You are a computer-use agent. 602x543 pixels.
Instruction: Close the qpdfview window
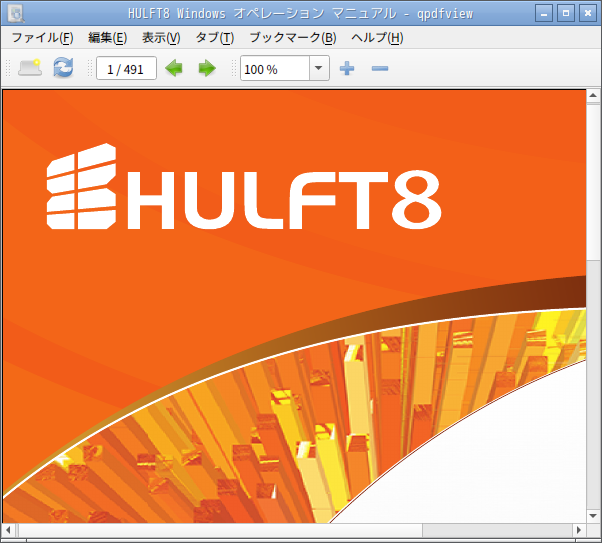(x=588, y=13)
